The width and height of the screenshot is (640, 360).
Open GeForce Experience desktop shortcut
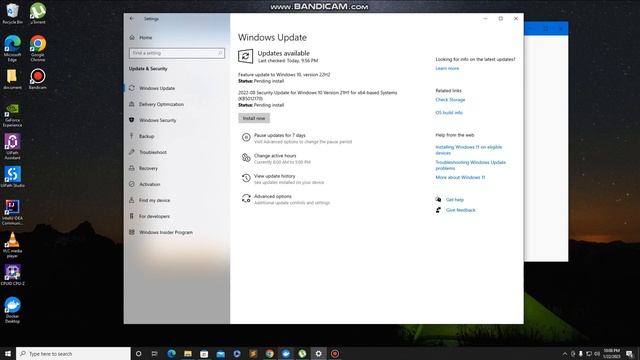[x=12, y=114]
